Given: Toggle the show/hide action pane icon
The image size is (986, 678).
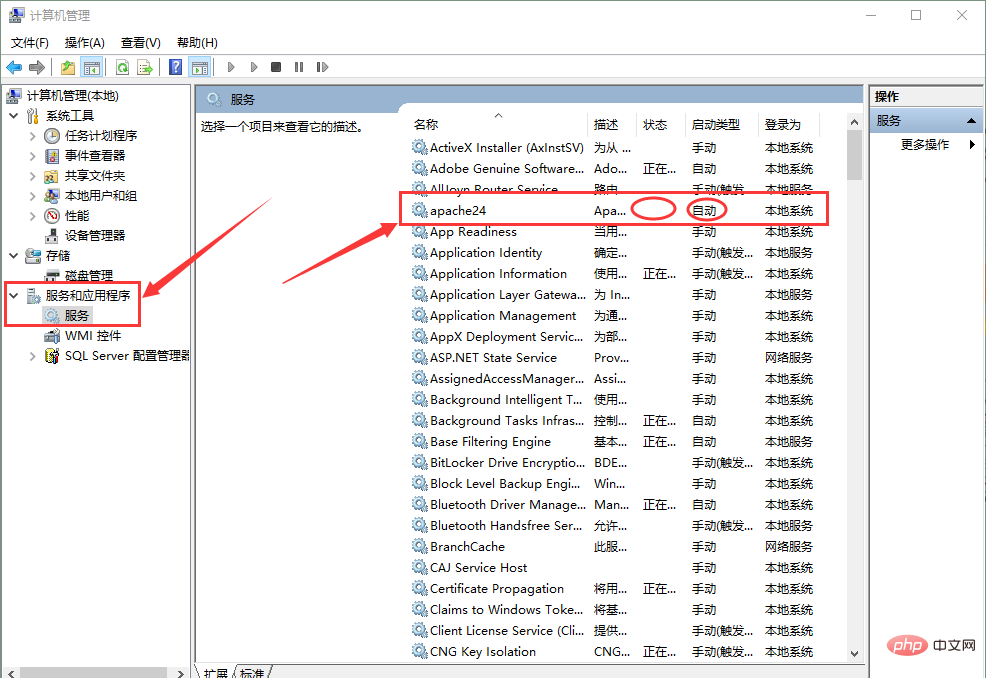Looking at the screenshot, I should (x=200, y=67).
